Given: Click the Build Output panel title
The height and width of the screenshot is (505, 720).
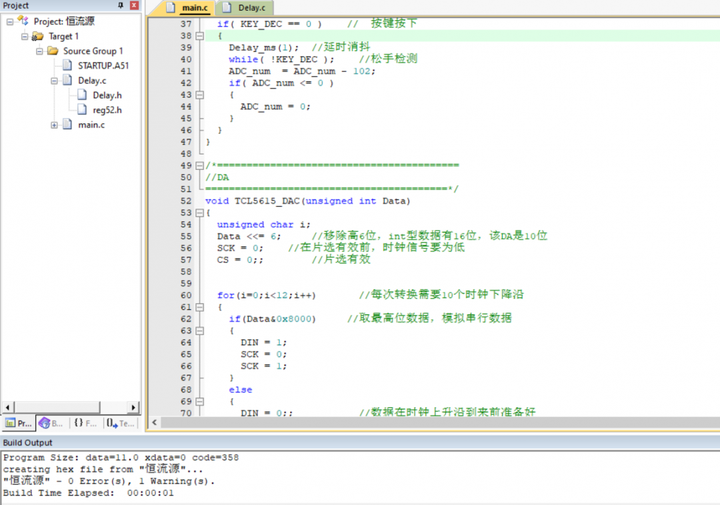Looking at the screenshot, I should (28, 443).
